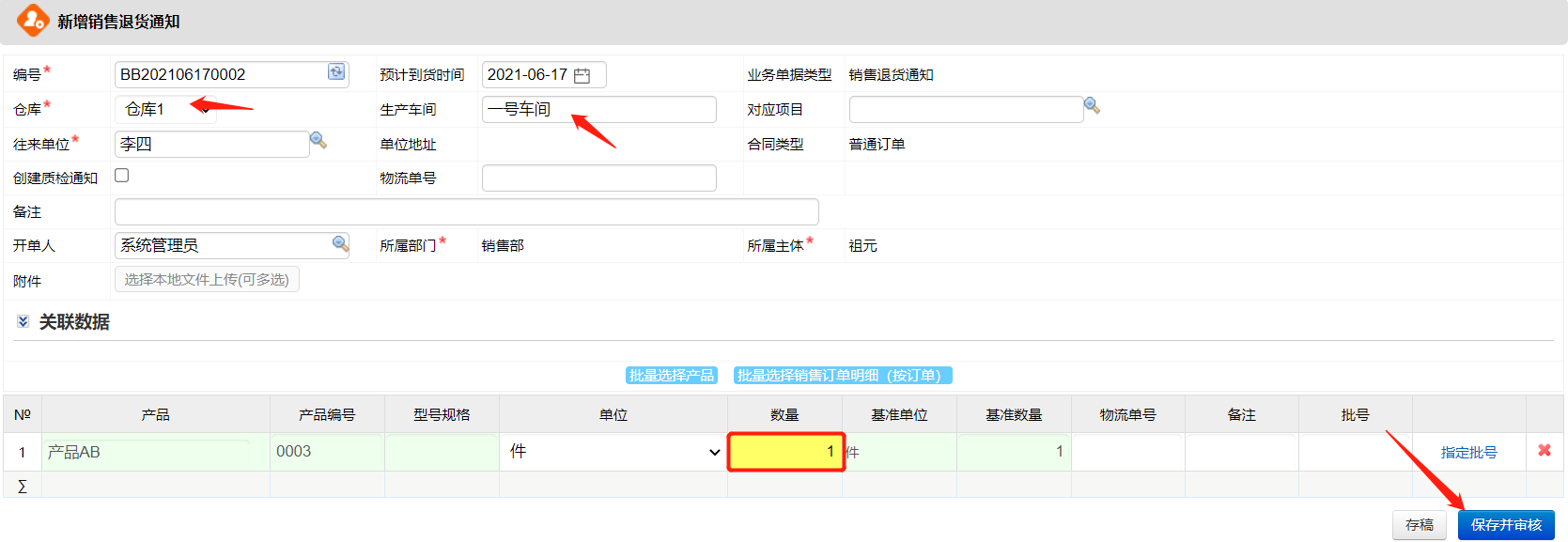The image size is (1568, 542).
Task: Focus the wide 备注 text field
Action: coord(467,211)
